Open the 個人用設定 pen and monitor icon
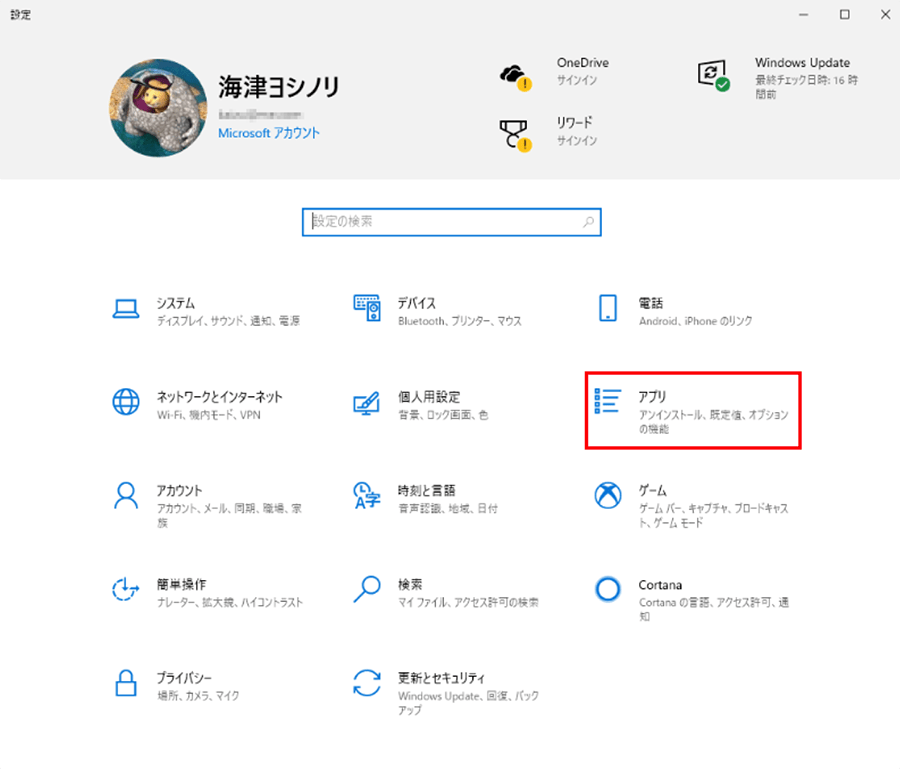The image size is (900, 769). pos(367,403)
